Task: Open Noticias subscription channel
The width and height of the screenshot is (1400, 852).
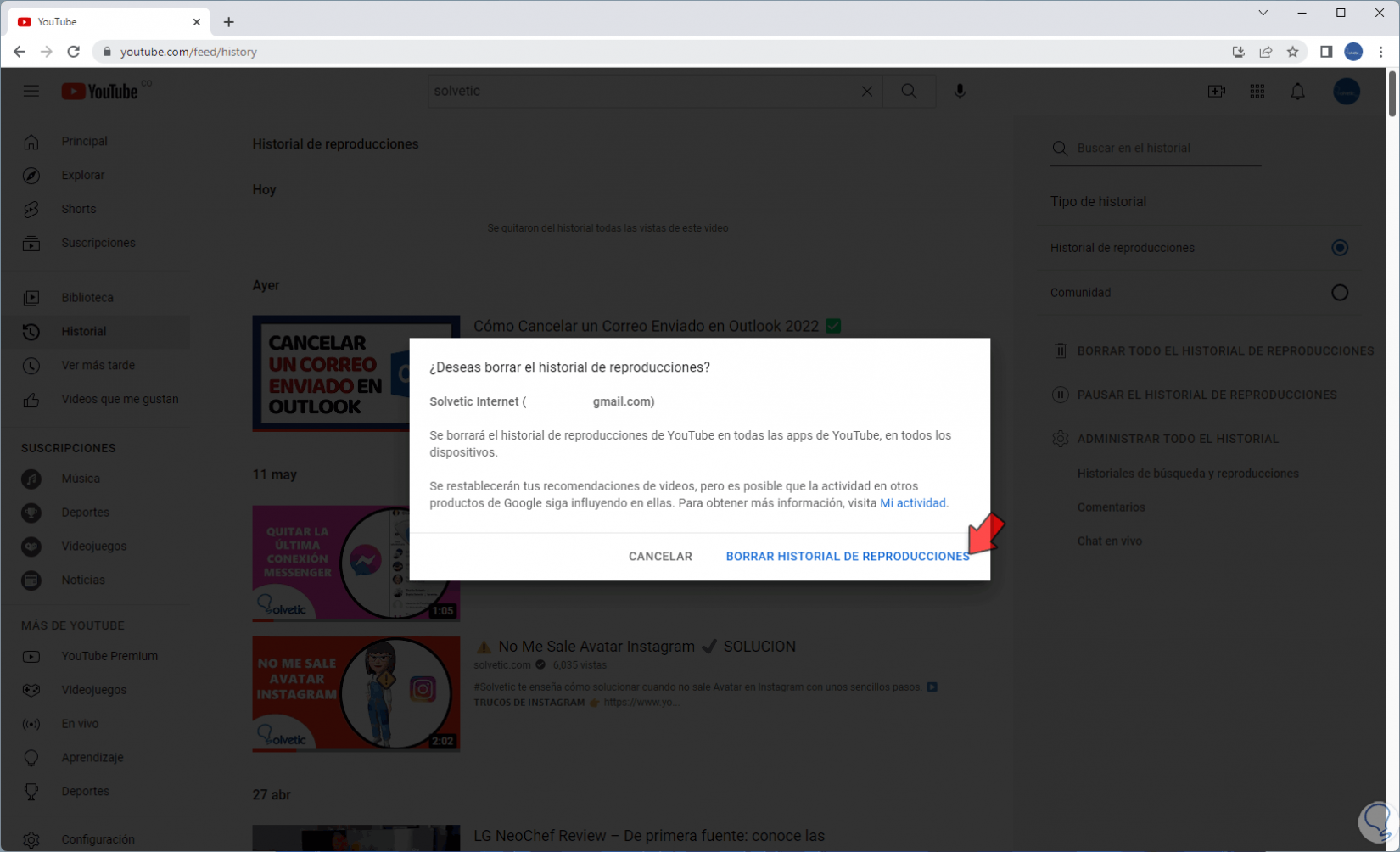Action: (x=95, y=580)
